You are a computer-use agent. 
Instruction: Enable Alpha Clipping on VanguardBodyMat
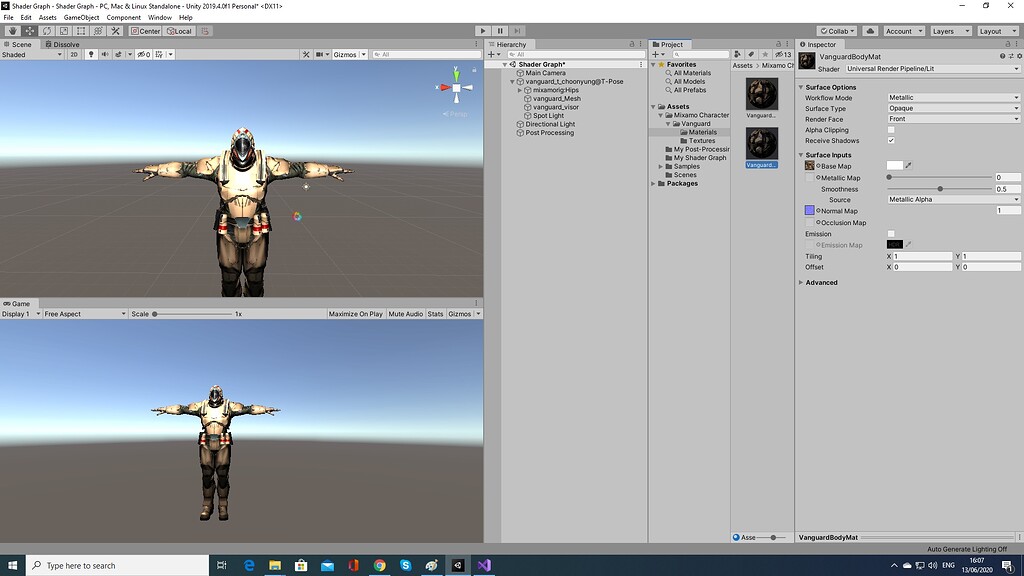pyautogui.click(x=892, y=130)
